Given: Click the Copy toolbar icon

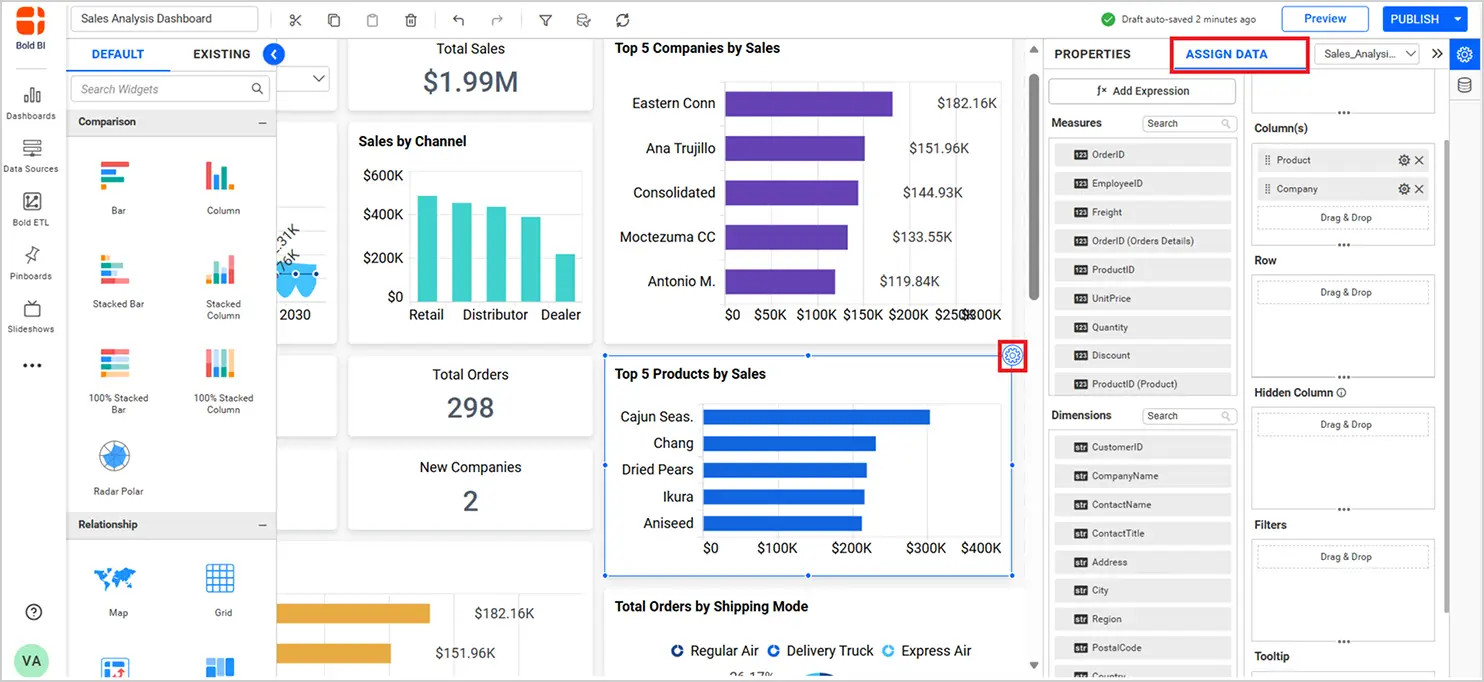Looking at the screenshot, I should coord(334,20).
